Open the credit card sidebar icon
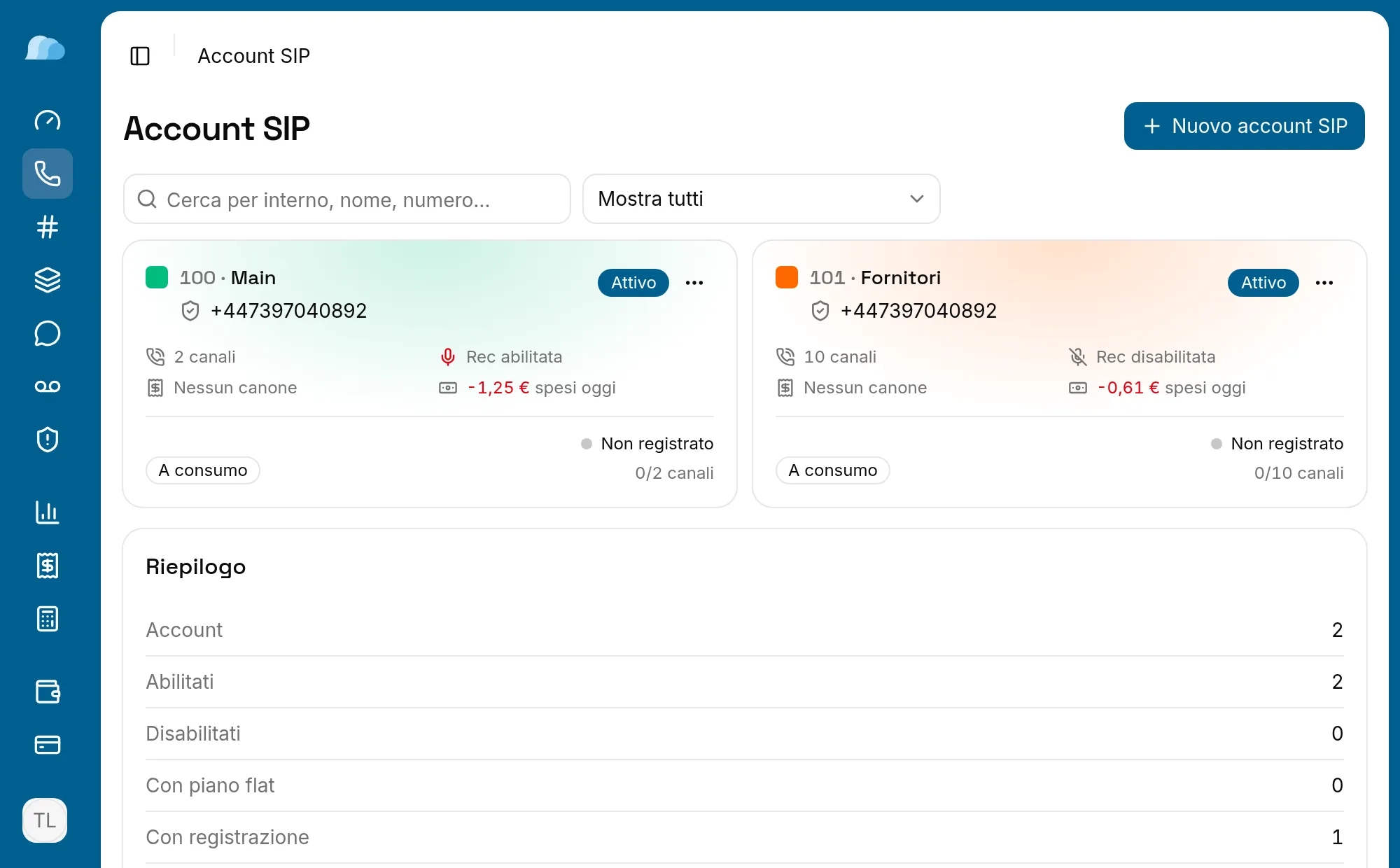The image size is (1400, 868). (48, 745)
